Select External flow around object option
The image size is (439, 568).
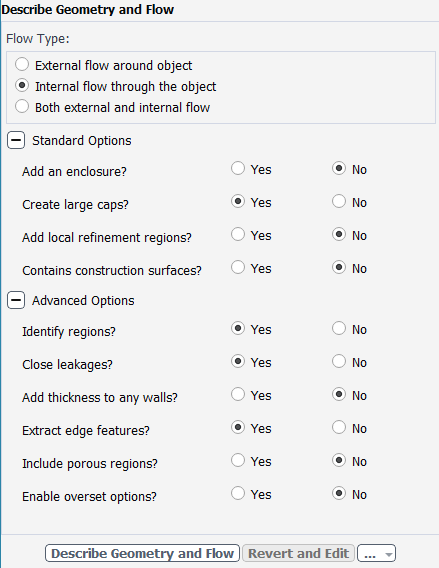[22, 64]
